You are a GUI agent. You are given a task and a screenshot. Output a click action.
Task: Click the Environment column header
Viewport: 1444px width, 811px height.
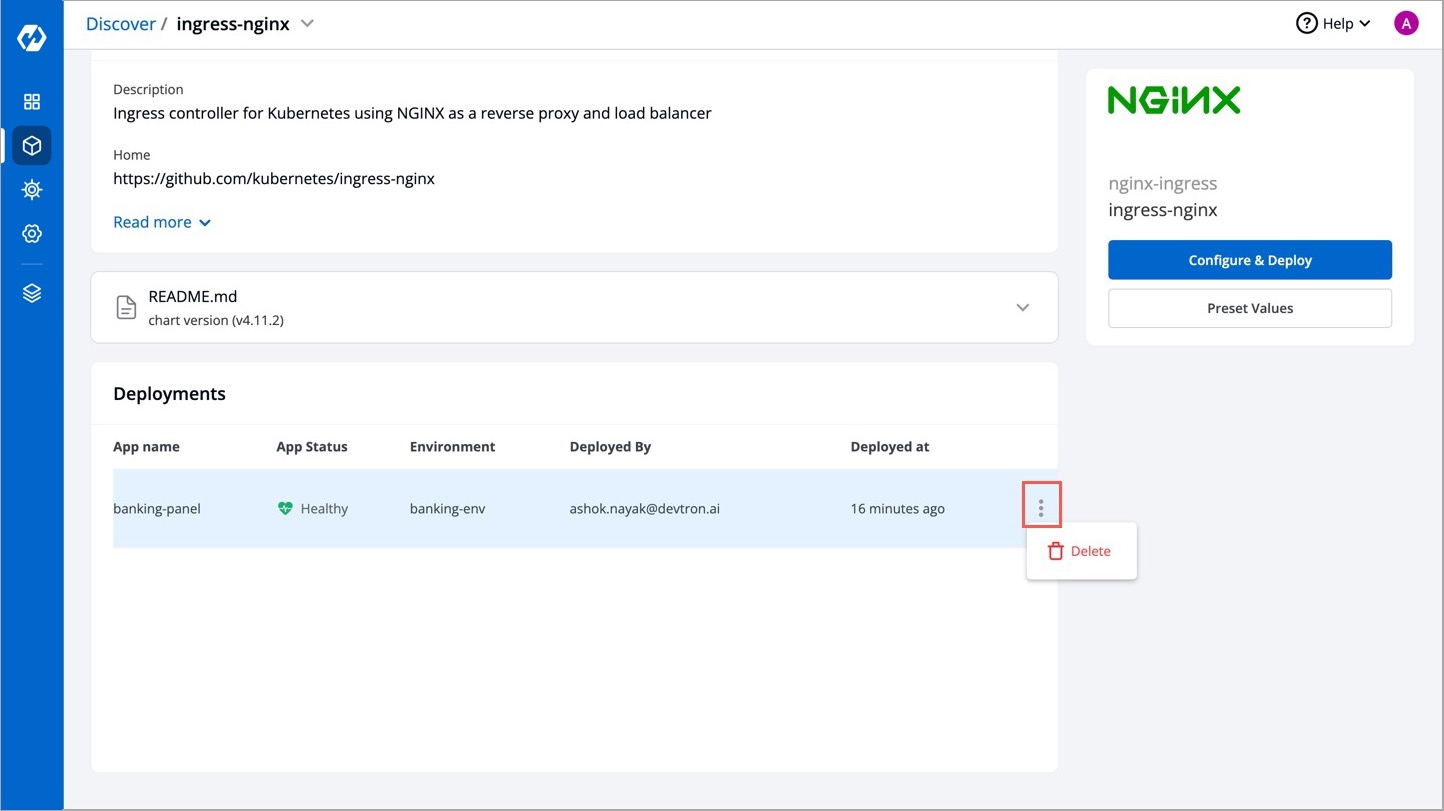(452, 447)
